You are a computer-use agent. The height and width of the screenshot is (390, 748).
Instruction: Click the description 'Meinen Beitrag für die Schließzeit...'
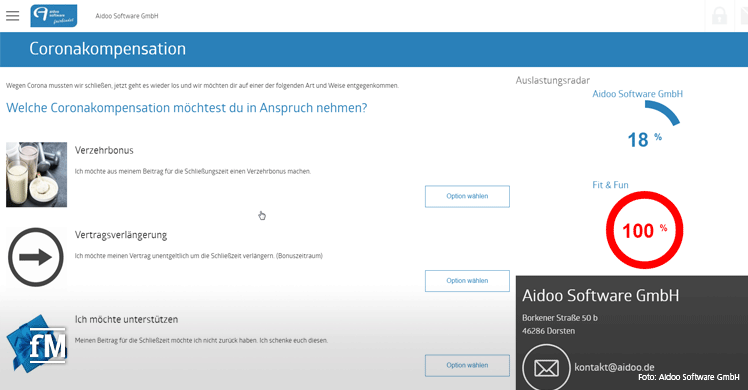click(x=201, y=340)
